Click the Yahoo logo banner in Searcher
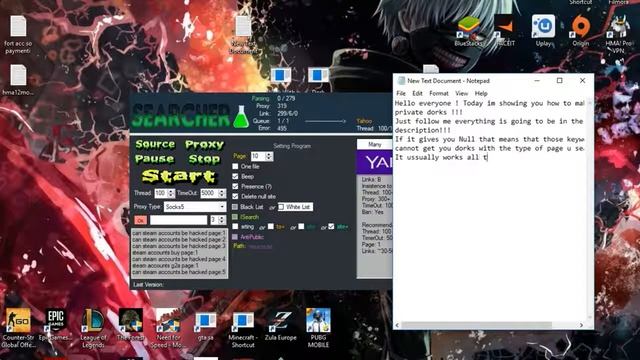 (x=374, y=162)
